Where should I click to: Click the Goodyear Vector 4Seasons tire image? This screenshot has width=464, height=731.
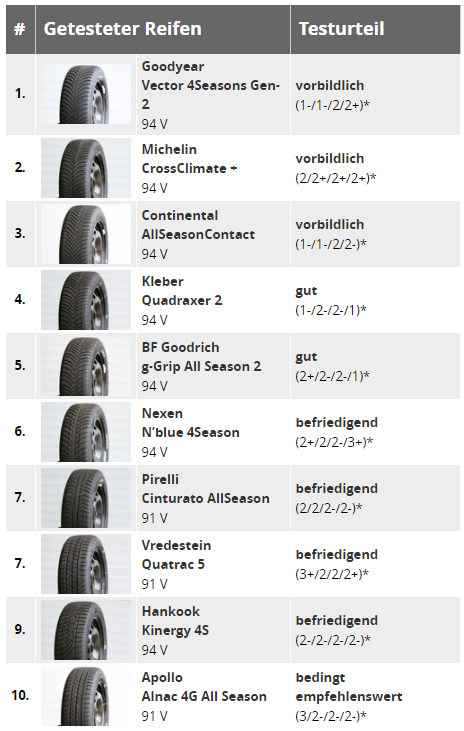[86, 94]
